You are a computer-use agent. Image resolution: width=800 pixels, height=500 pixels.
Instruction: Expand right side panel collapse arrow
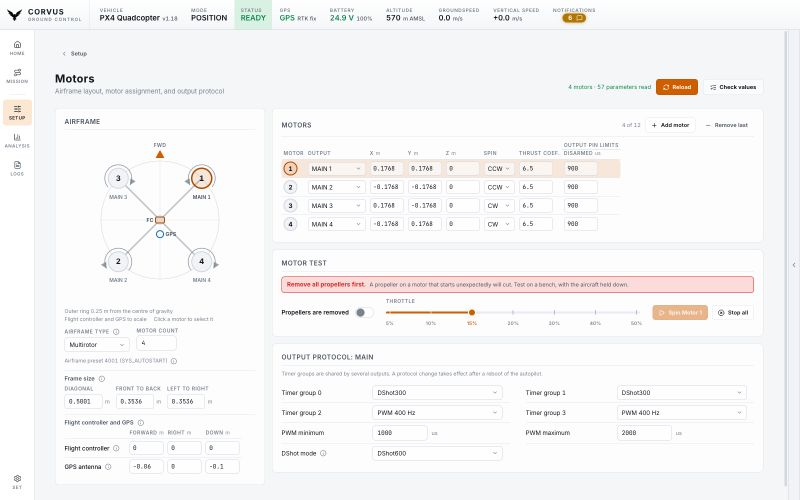point(794,265)
